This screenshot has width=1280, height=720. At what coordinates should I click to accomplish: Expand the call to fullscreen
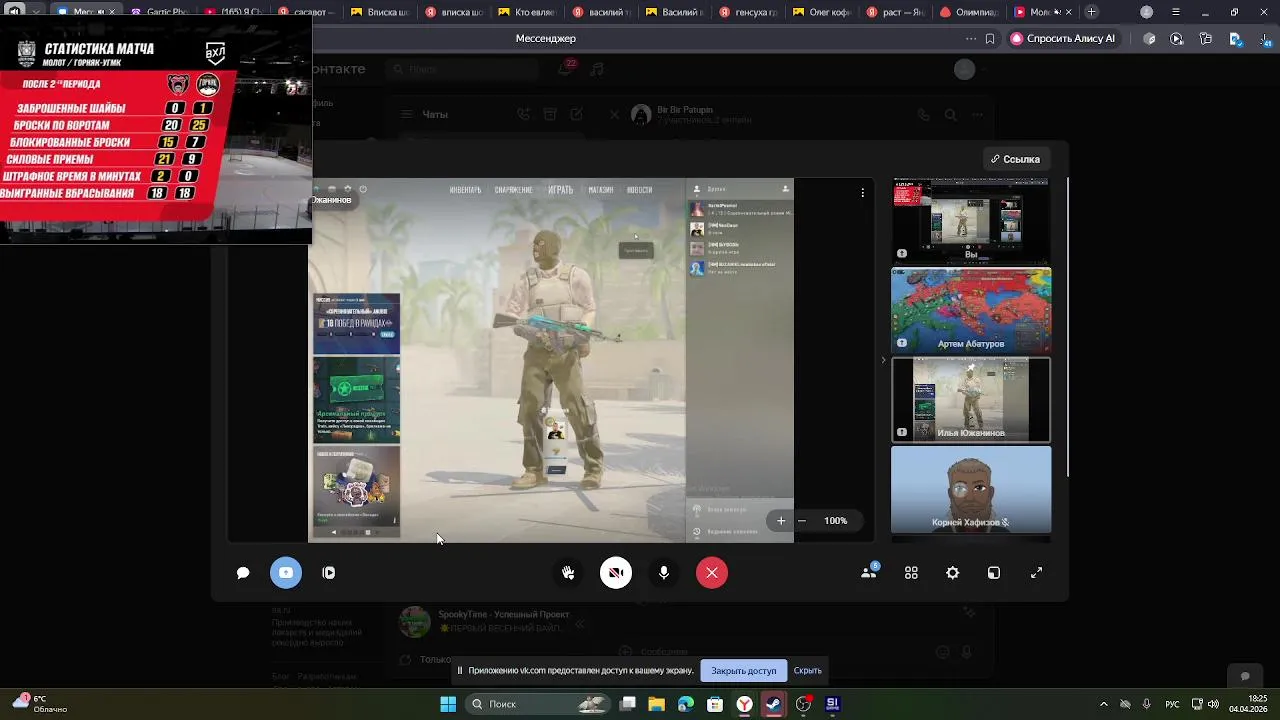click(x=1036, y=573)
